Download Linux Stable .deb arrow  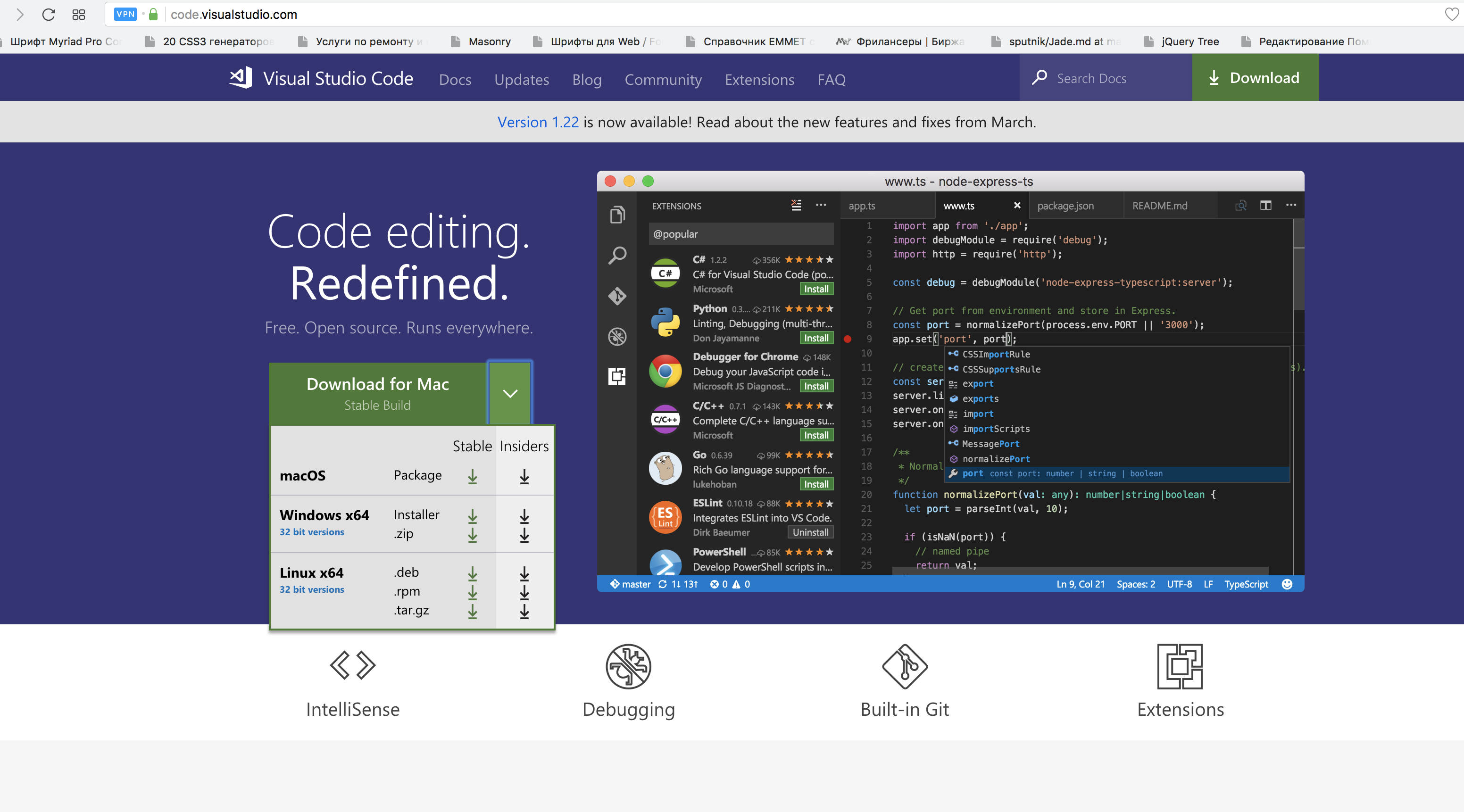coord(472,573)
